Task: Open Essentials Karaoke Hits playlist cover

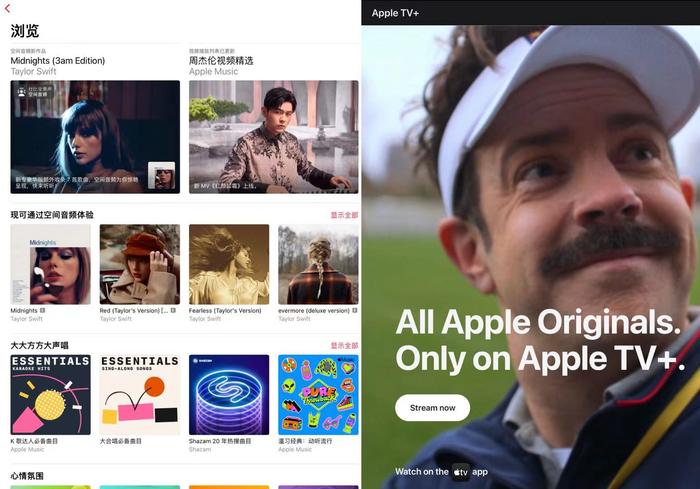Action: click(x=50, y=395)
